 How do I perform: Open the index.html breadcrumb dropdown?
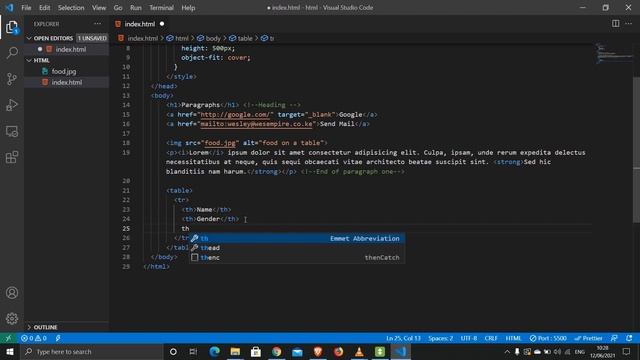pyautogui.click(x=138, y=38)
